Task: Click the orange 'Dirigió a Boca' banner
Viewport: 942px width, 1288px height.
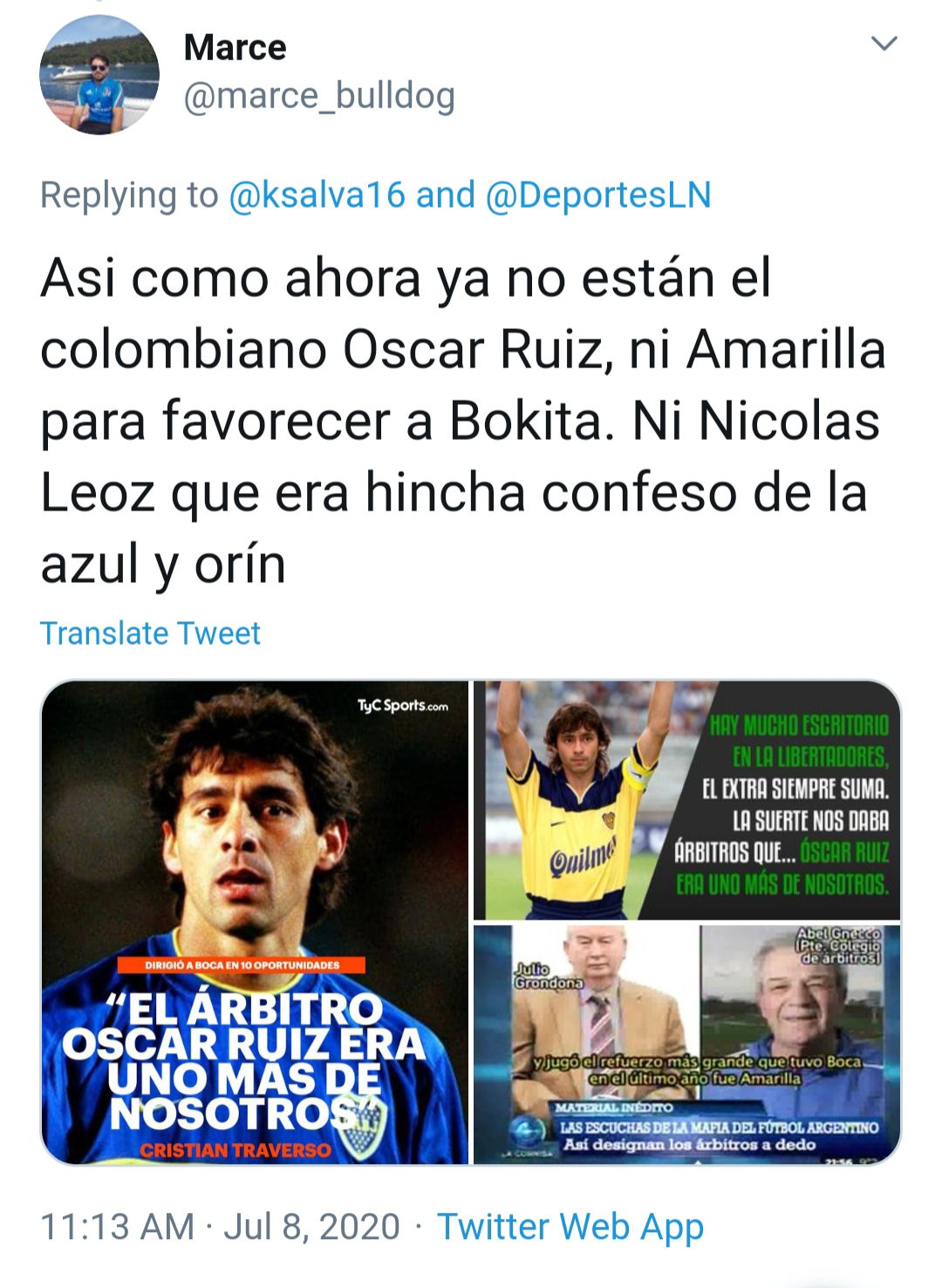Action: 242,965
